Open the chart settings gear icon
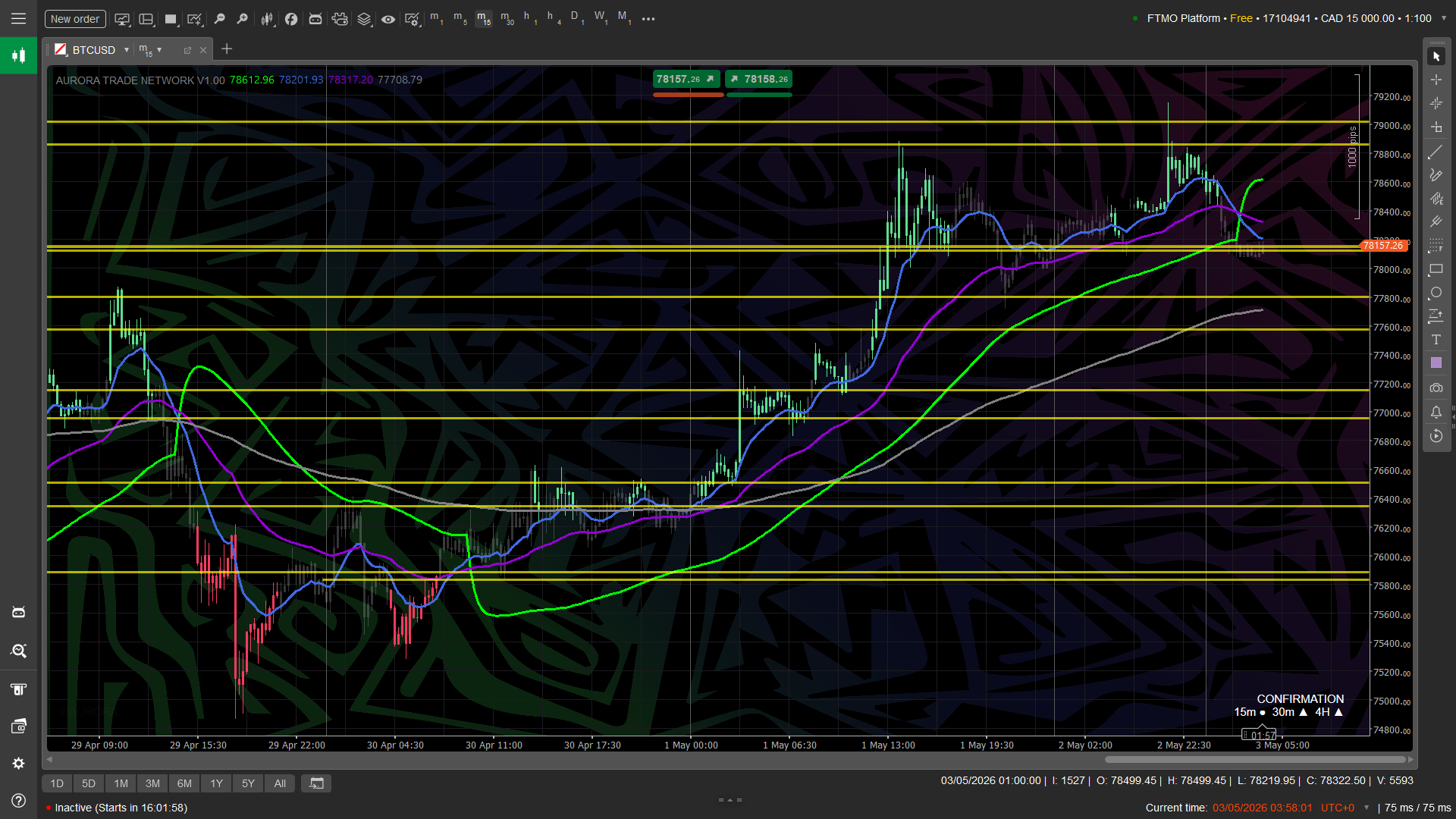The image size is (1456, 819). [x=413, y=19]
